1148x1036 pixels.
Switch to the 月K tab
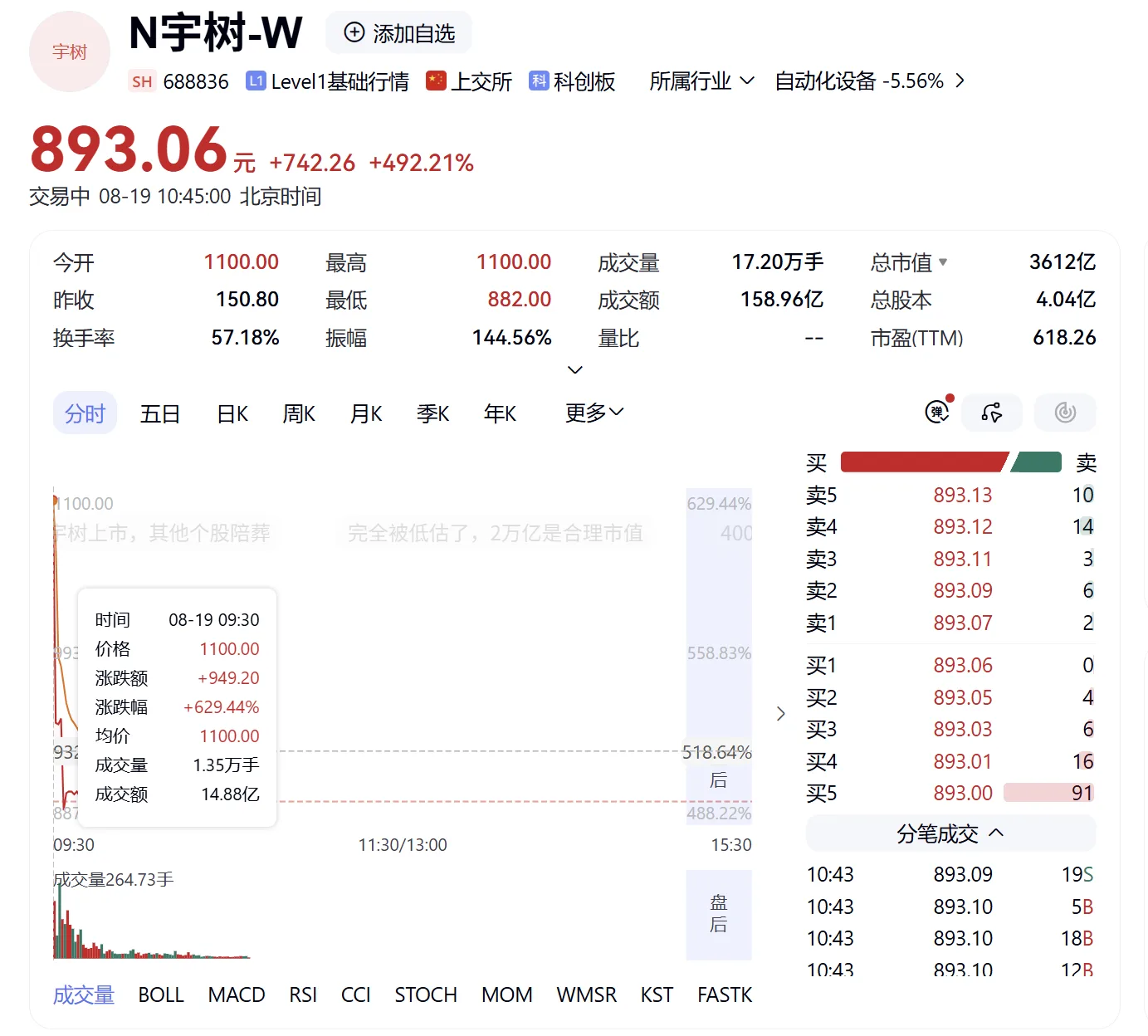pyautogui.click(x=366, y=413)
